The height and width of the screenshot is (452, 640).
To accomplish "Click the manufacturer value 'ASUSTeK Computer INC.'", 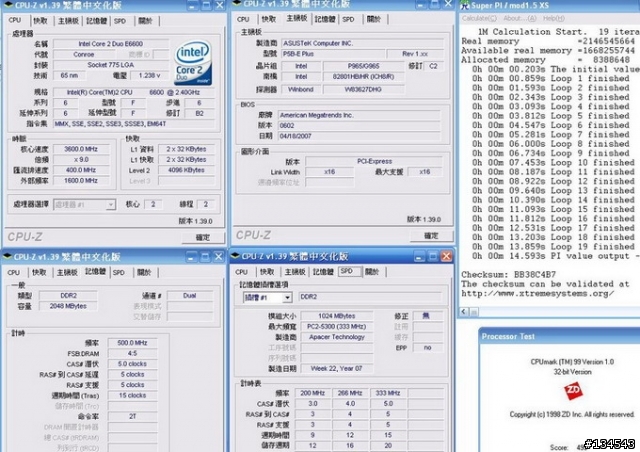I will point(362,43).
